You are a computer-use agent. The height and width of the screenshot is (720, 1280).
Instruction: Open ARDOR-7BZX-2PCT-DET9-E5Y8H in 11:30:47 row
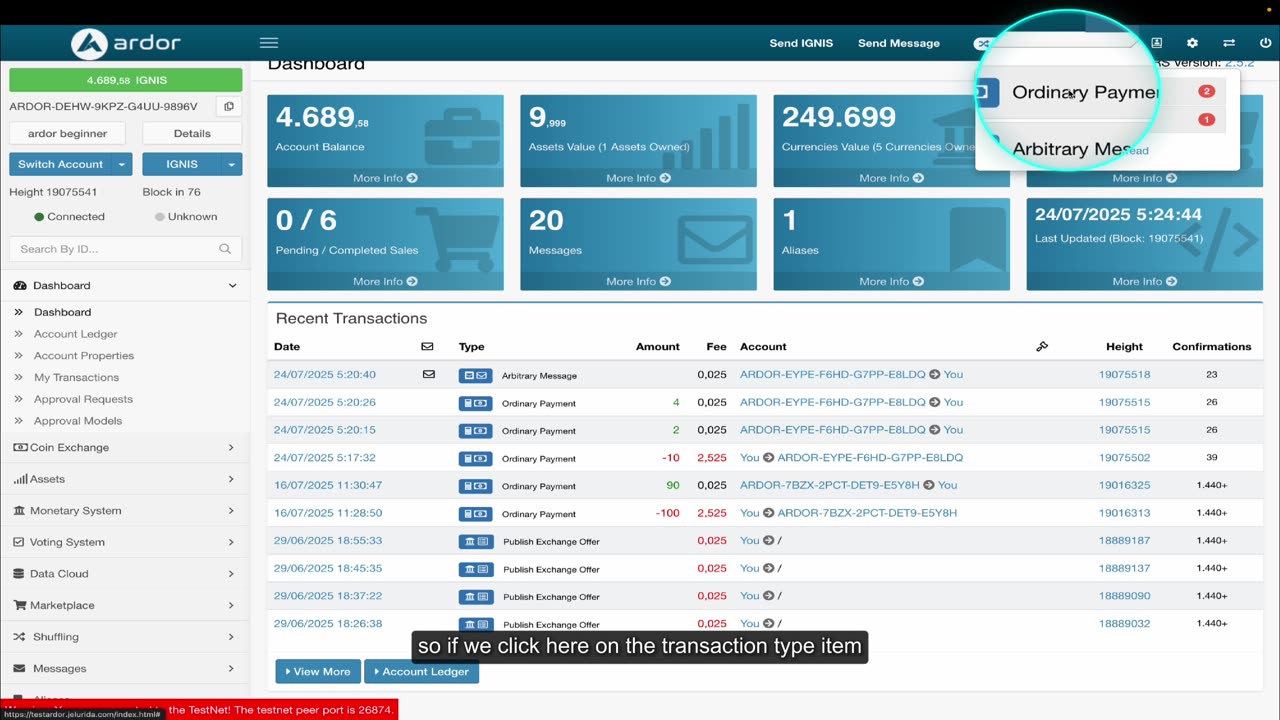point(829,485)
